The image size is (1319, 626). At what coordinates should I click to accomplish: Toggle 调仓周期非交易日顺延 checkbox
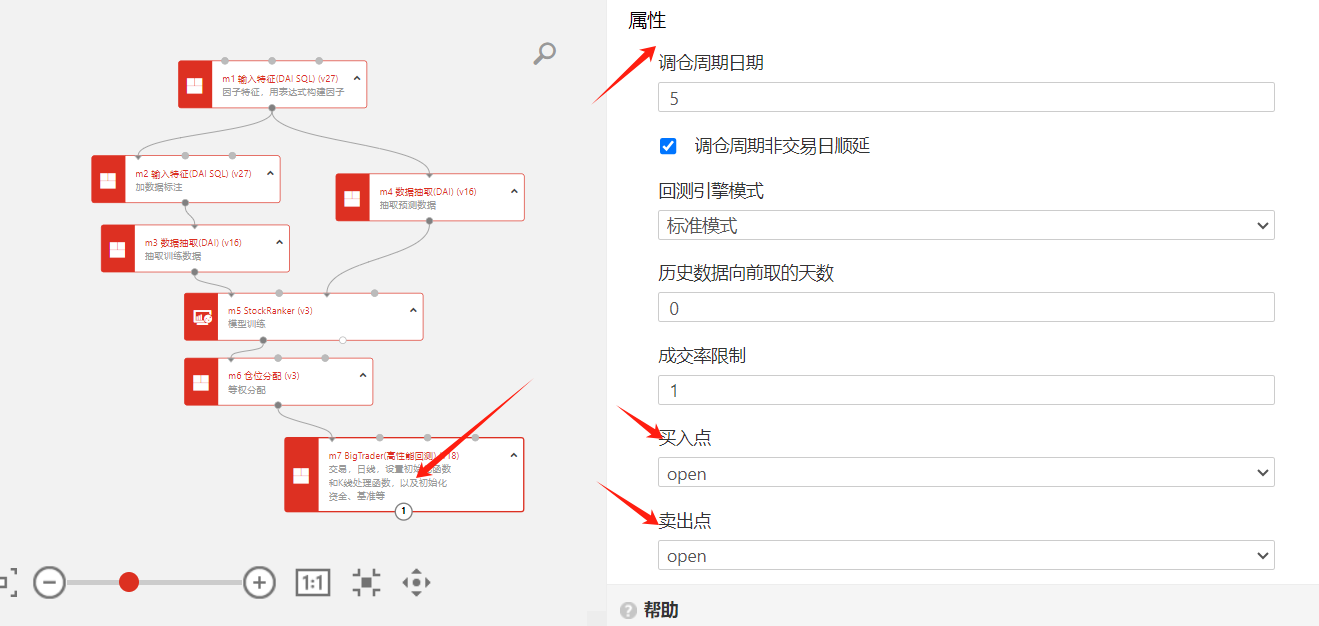click(668, 146)
